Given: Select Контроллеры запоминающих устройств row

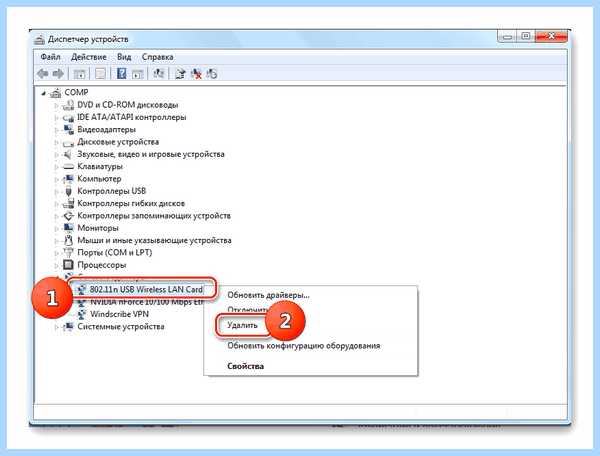Looking at the screenshot, I should [x=154, y=216].
